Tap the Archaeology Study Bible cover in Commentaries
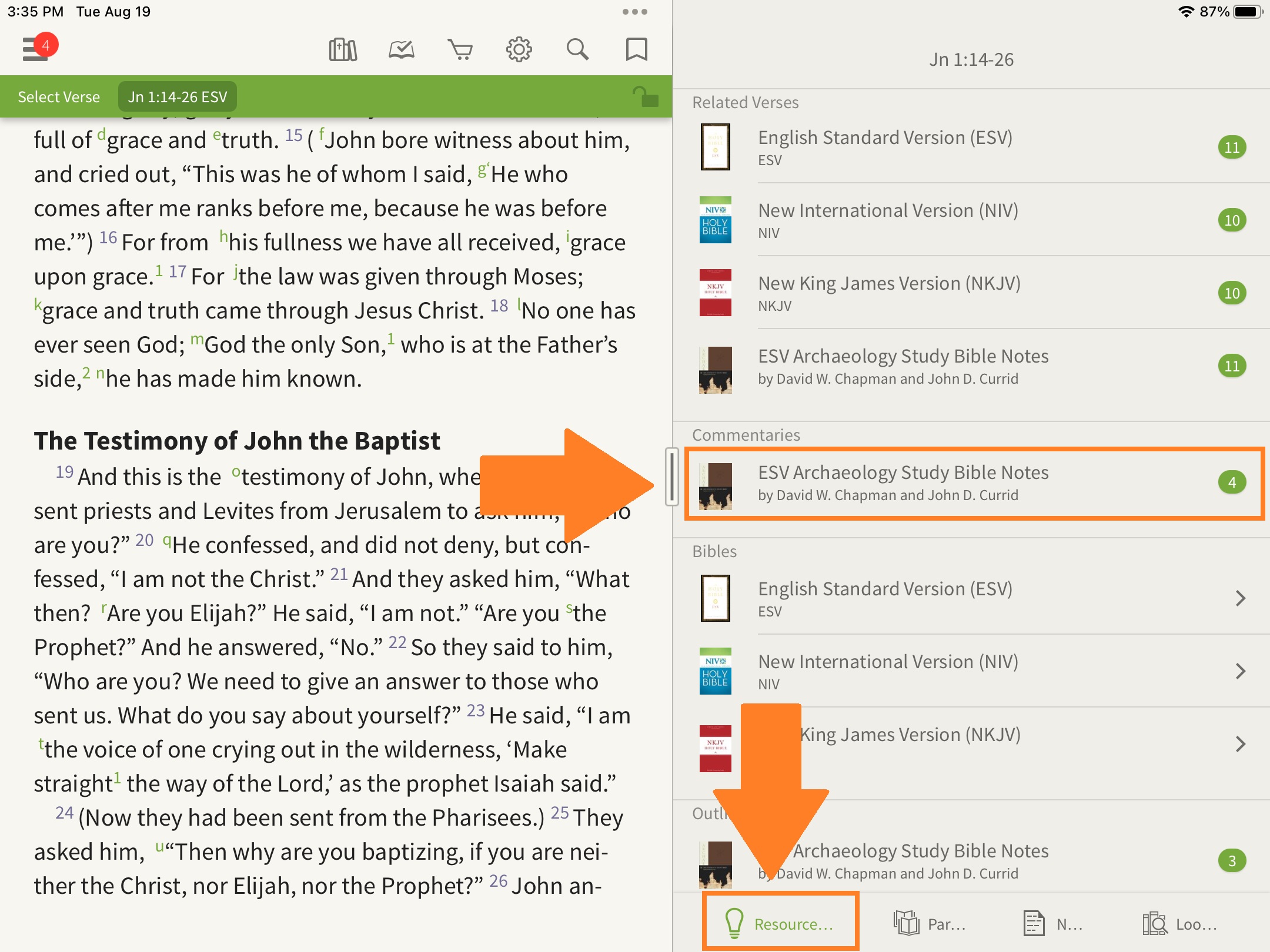Viewport: 1270px width, 952px height. (x=715, y=486)
